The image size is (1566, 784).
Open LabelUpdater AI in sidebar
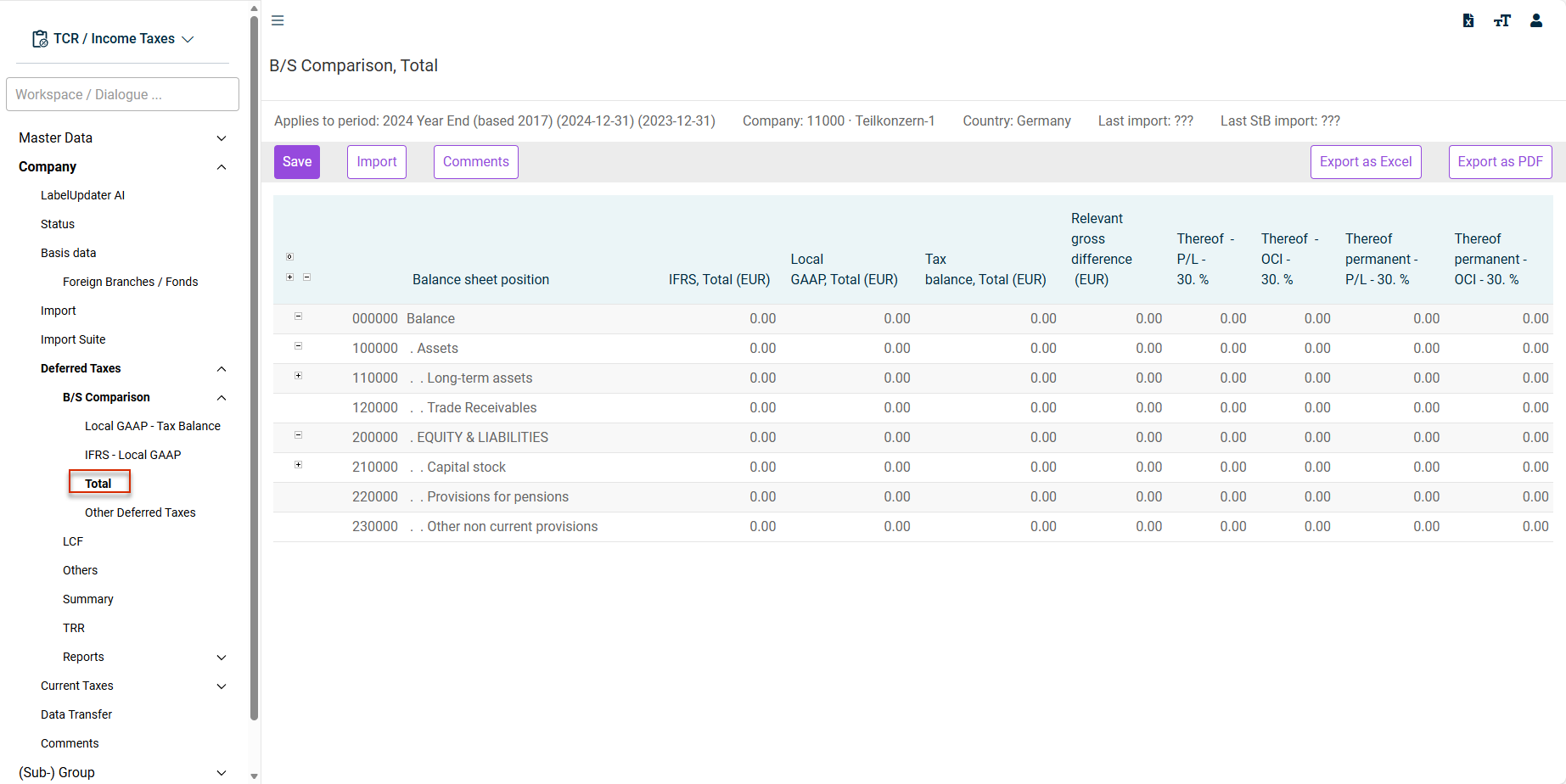tap(82, 195)
